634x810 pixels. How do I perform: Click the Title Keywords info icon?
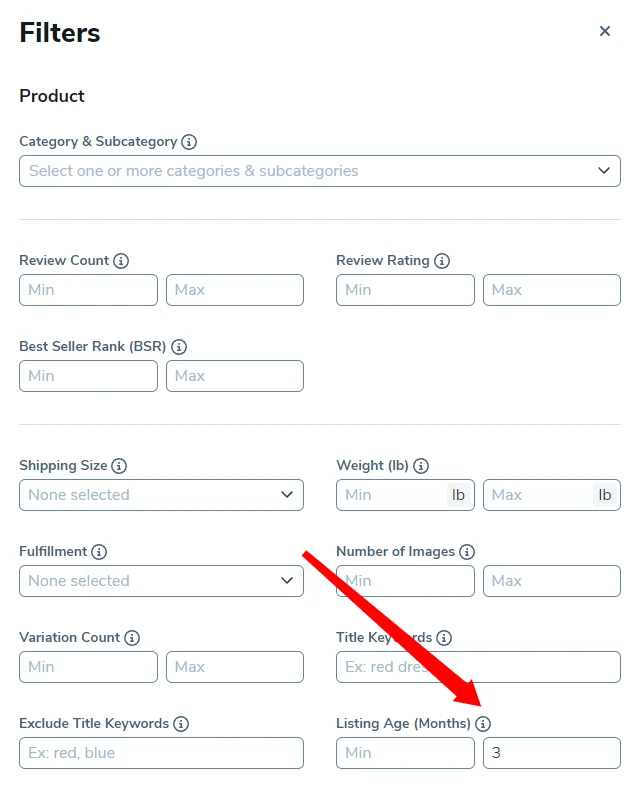442,637
